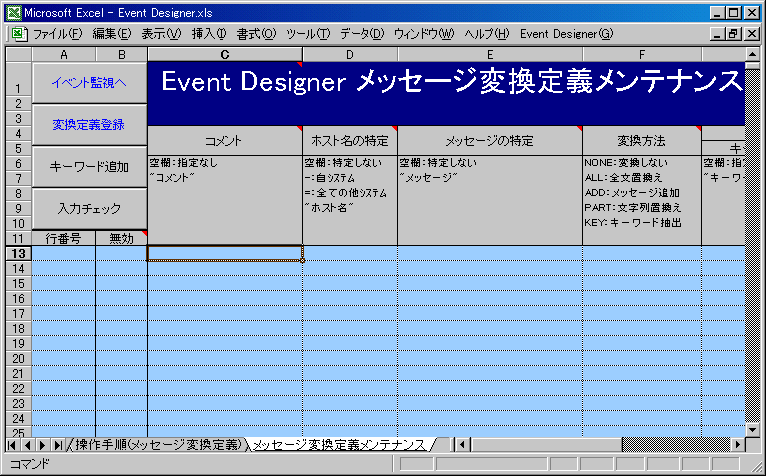Select column A header
766x476 pixels.
(64, 54)
